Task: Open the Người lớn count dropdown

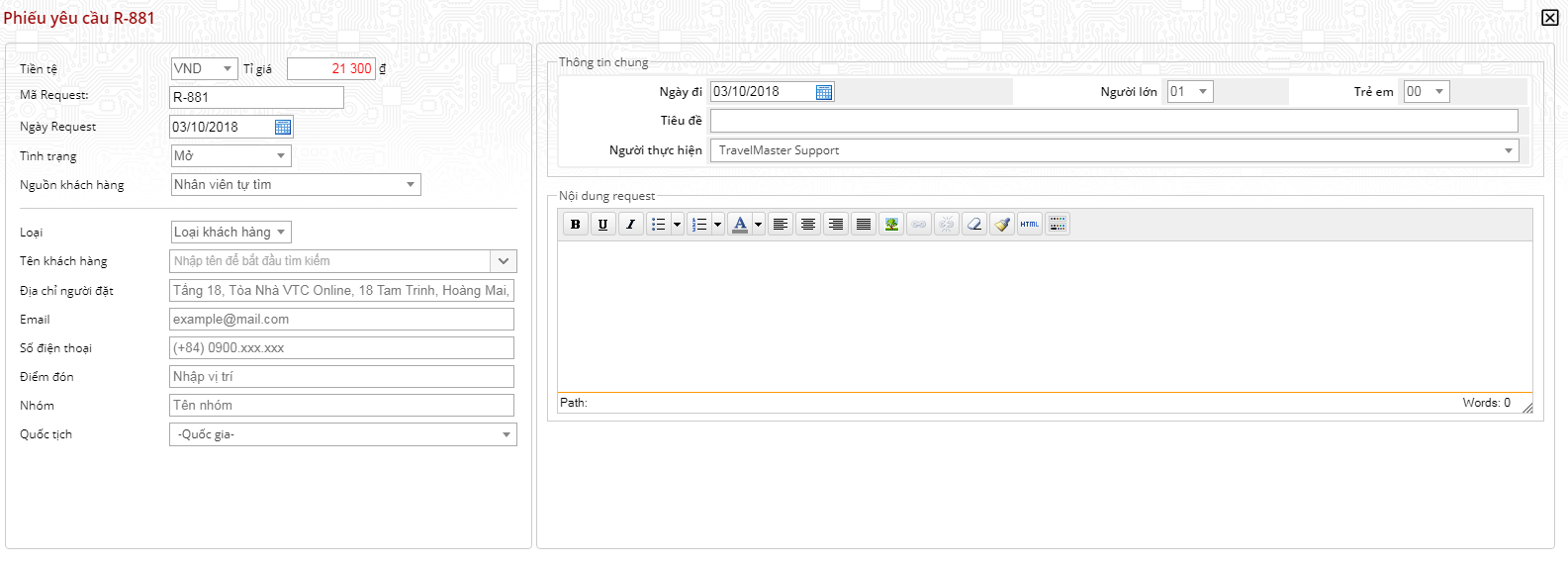Action: (1190, 91)
